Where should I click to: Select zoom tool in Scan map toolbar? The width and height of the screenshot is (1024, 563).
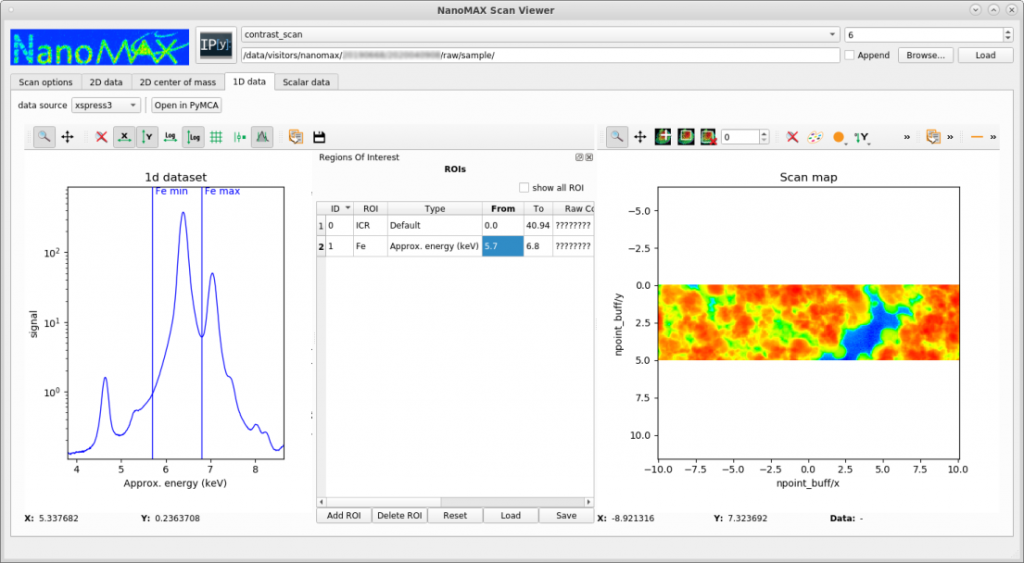pos(616,137)
